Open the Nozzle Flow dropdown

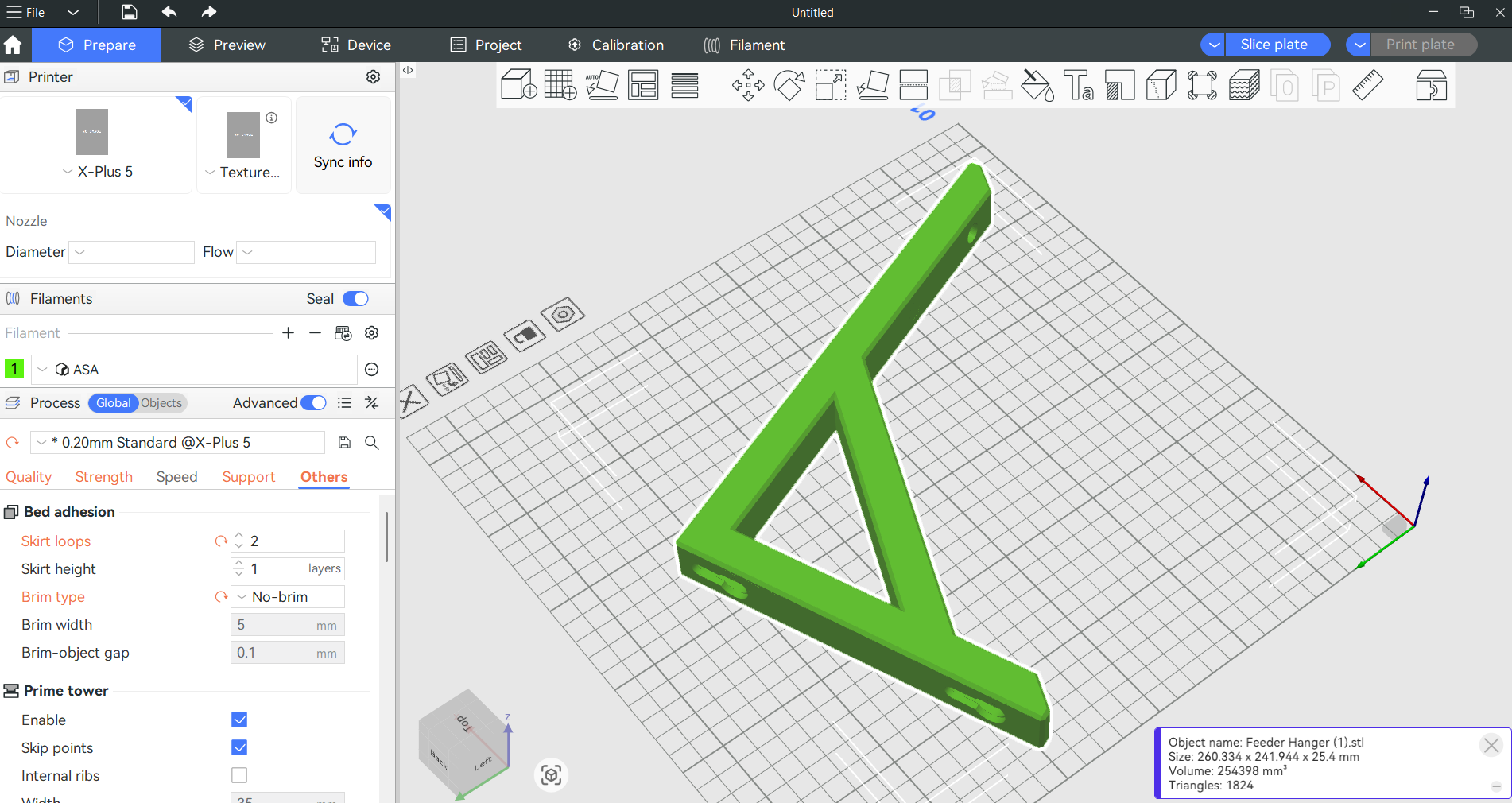pyautogui.click(x=306, y=252)
